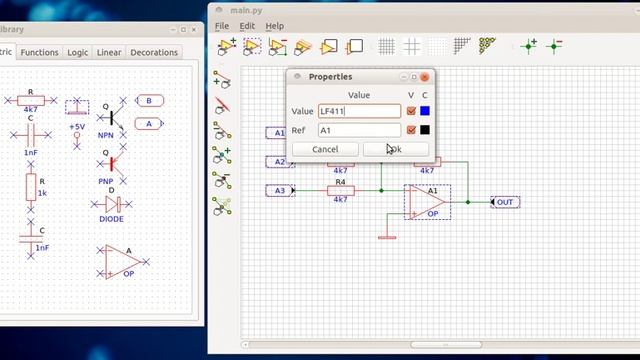Select the R4 resistor on the canvas

coord(341,190)
